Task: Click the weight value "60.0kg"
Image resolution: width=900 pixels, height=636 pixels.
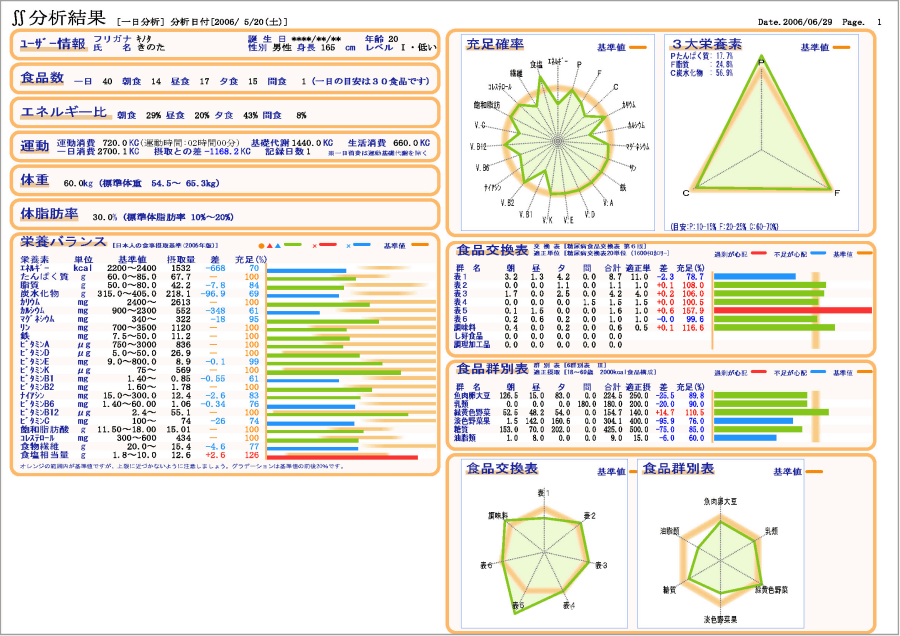Action: pyautogui.click(x=78, y=184)
